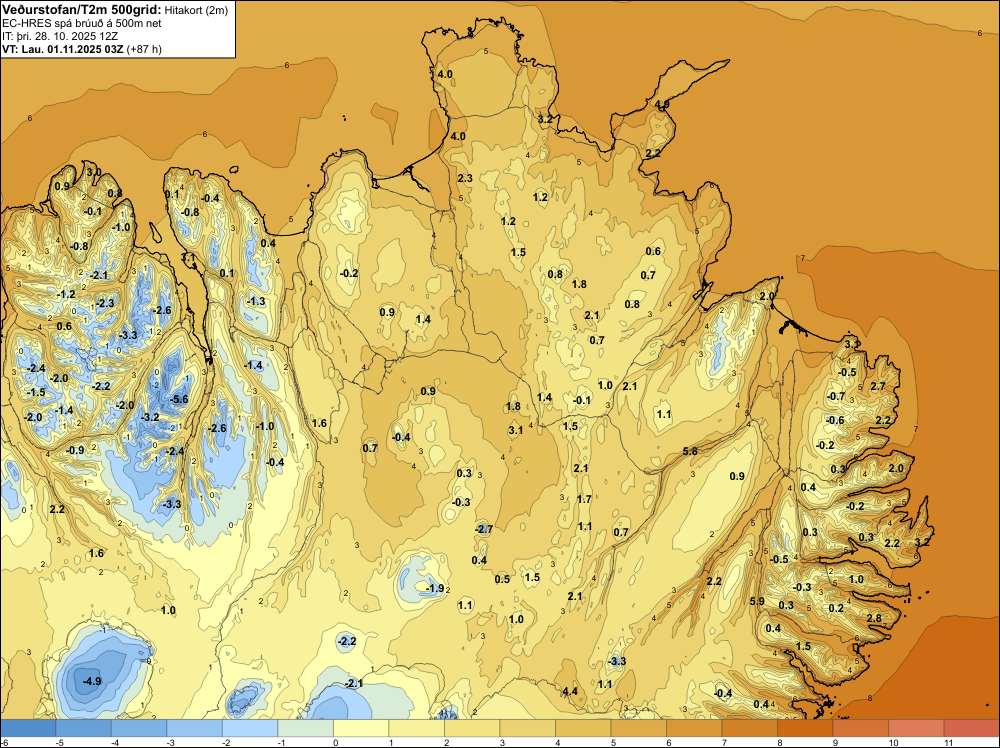
Task: Click the "4.4" temperature value
Action: click(570, 691)
